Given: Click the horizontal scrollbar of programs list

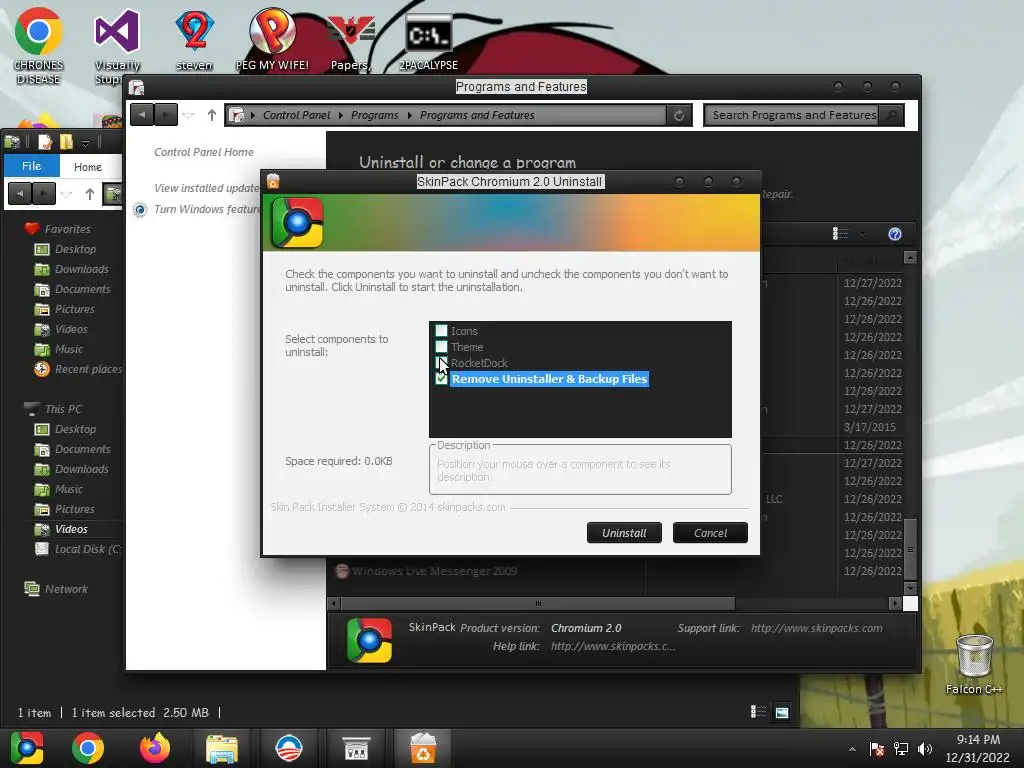Looking at the screenshot, I should click(x=537, y=603).
